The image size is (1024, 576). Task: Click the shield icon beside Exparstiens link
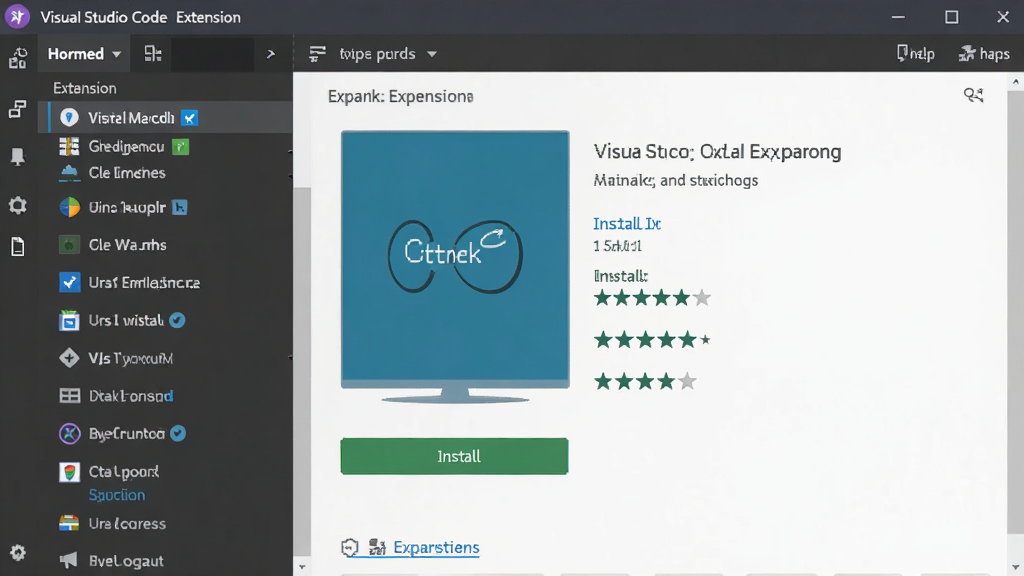pos(350,547)
